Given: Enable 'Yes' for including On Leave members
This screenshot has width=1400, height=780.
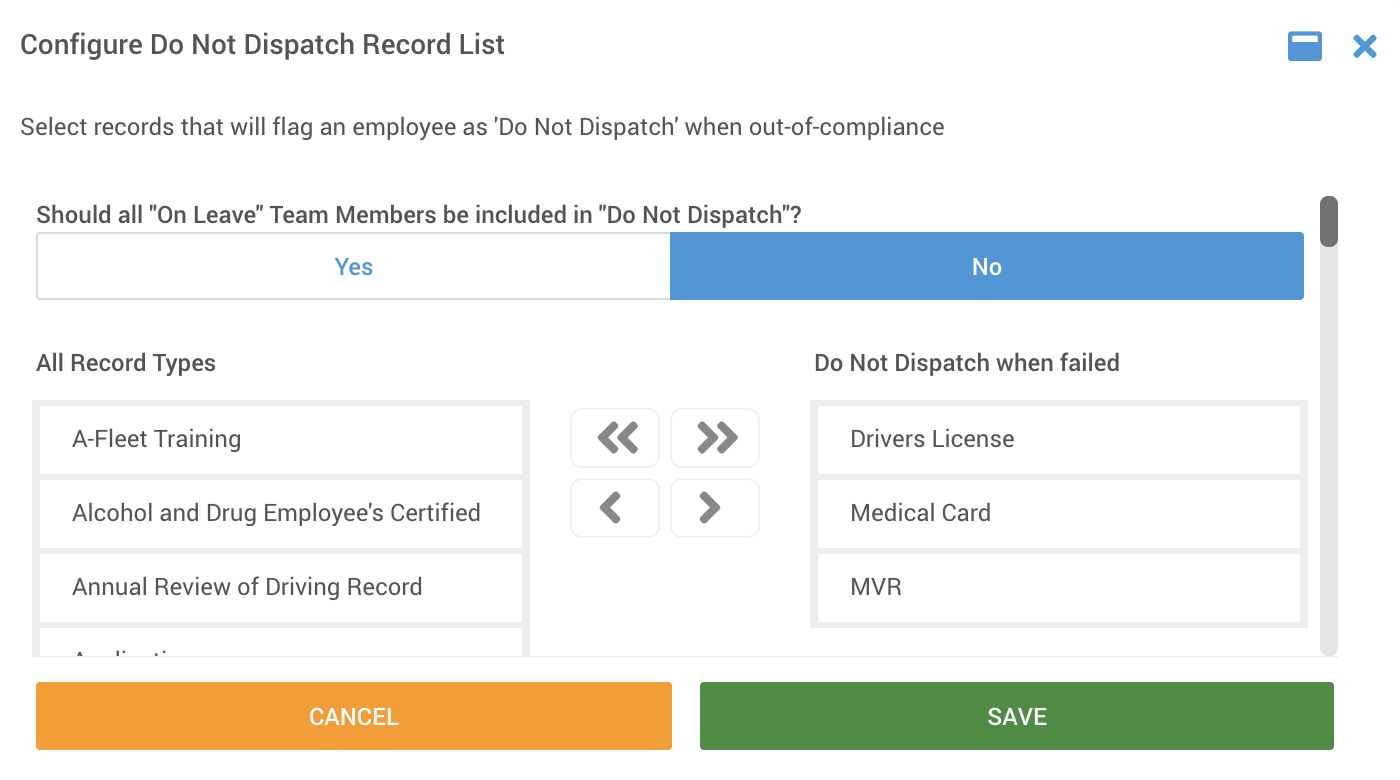Looking at the screenshot, I should (x=353, y=266).
